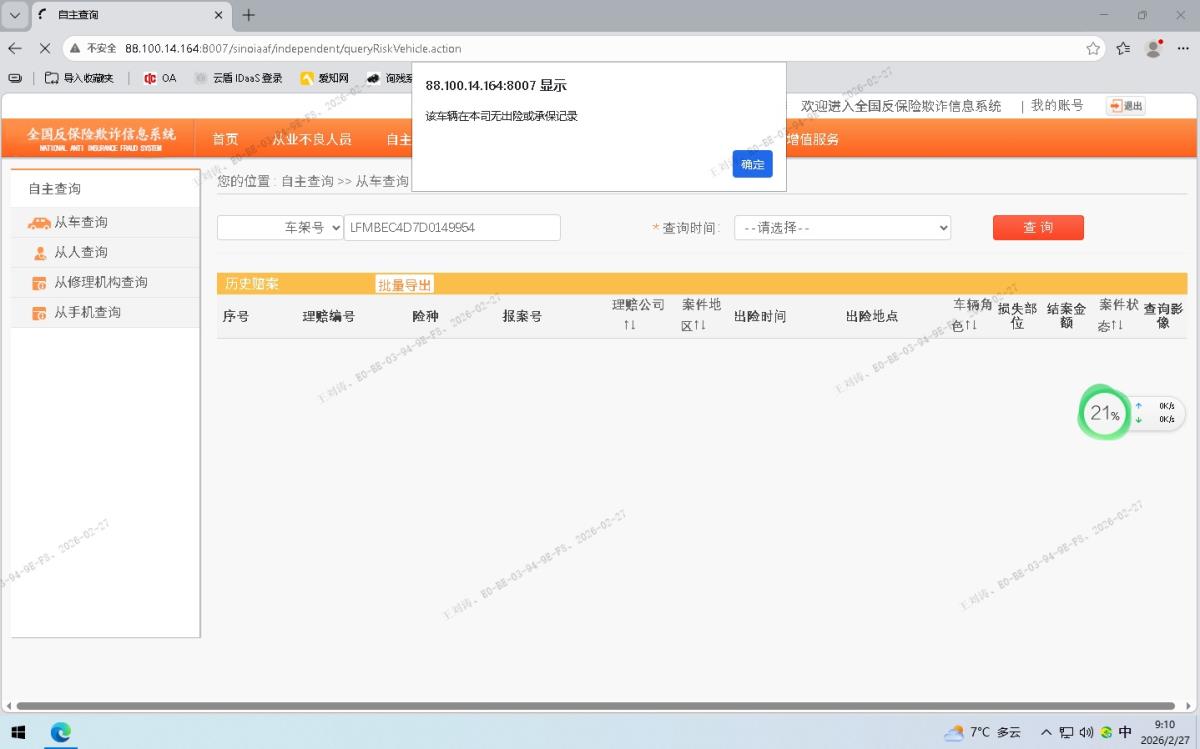
Task: Sort by 案件状态 column
Action: tap(1118, 315)
